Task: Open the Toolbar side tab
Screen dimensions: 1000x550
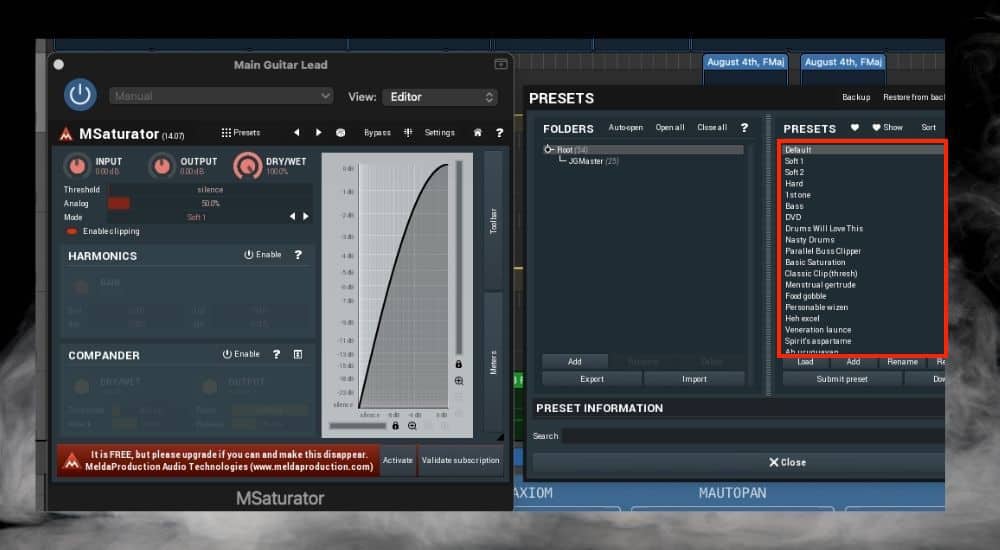Action: 493,221
